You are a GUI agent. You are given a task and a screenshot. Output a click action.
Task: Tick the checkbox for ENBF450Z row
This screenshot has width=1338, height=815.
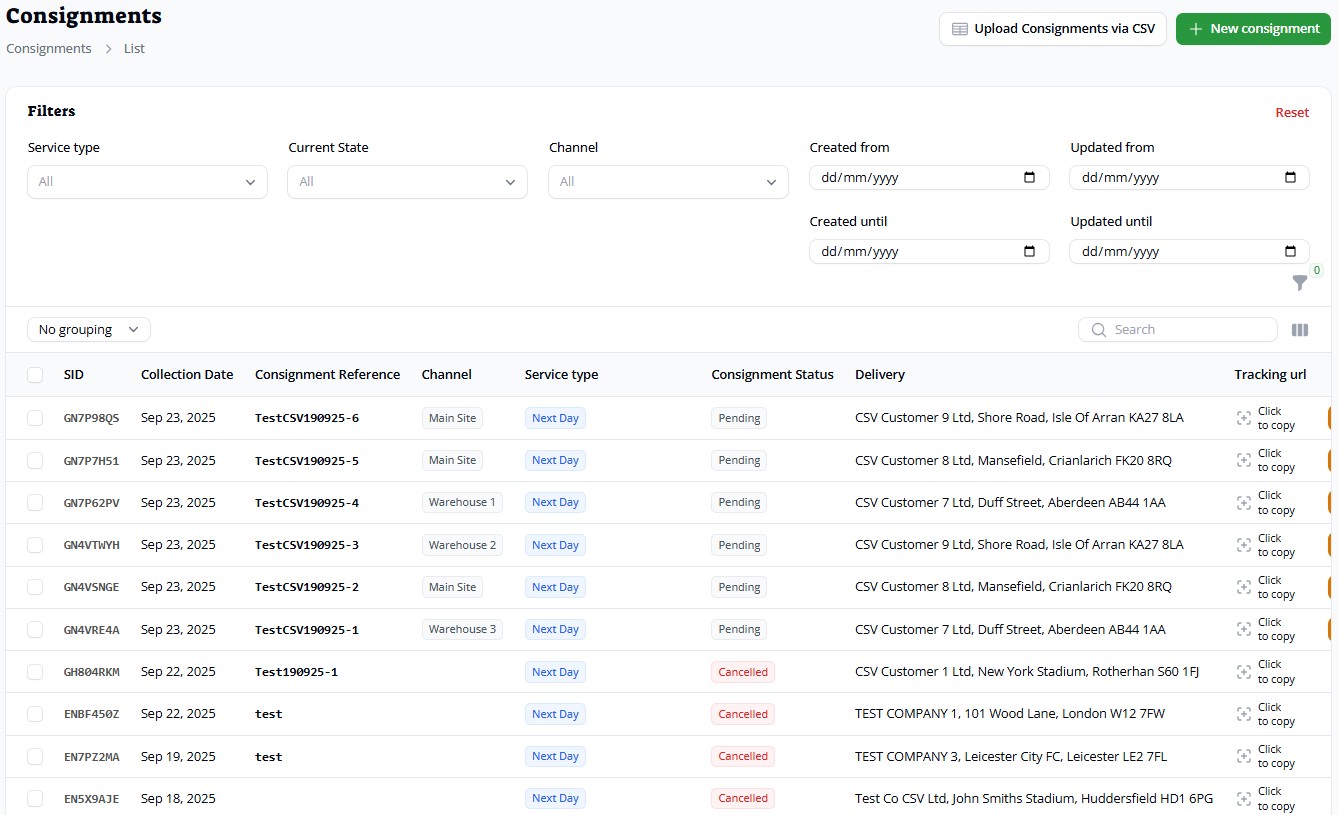pyautogui.click(x=35, y=714)
